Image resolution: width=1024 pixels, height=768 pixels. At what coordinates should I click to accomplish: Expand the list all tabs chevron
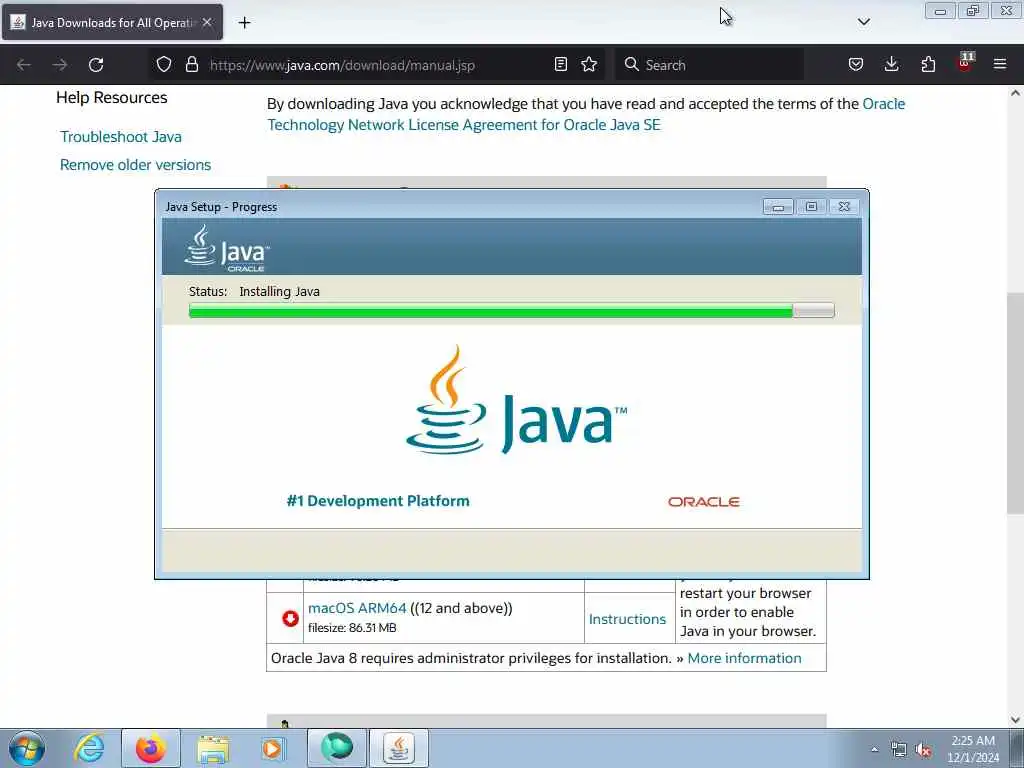tap(863, 22)
